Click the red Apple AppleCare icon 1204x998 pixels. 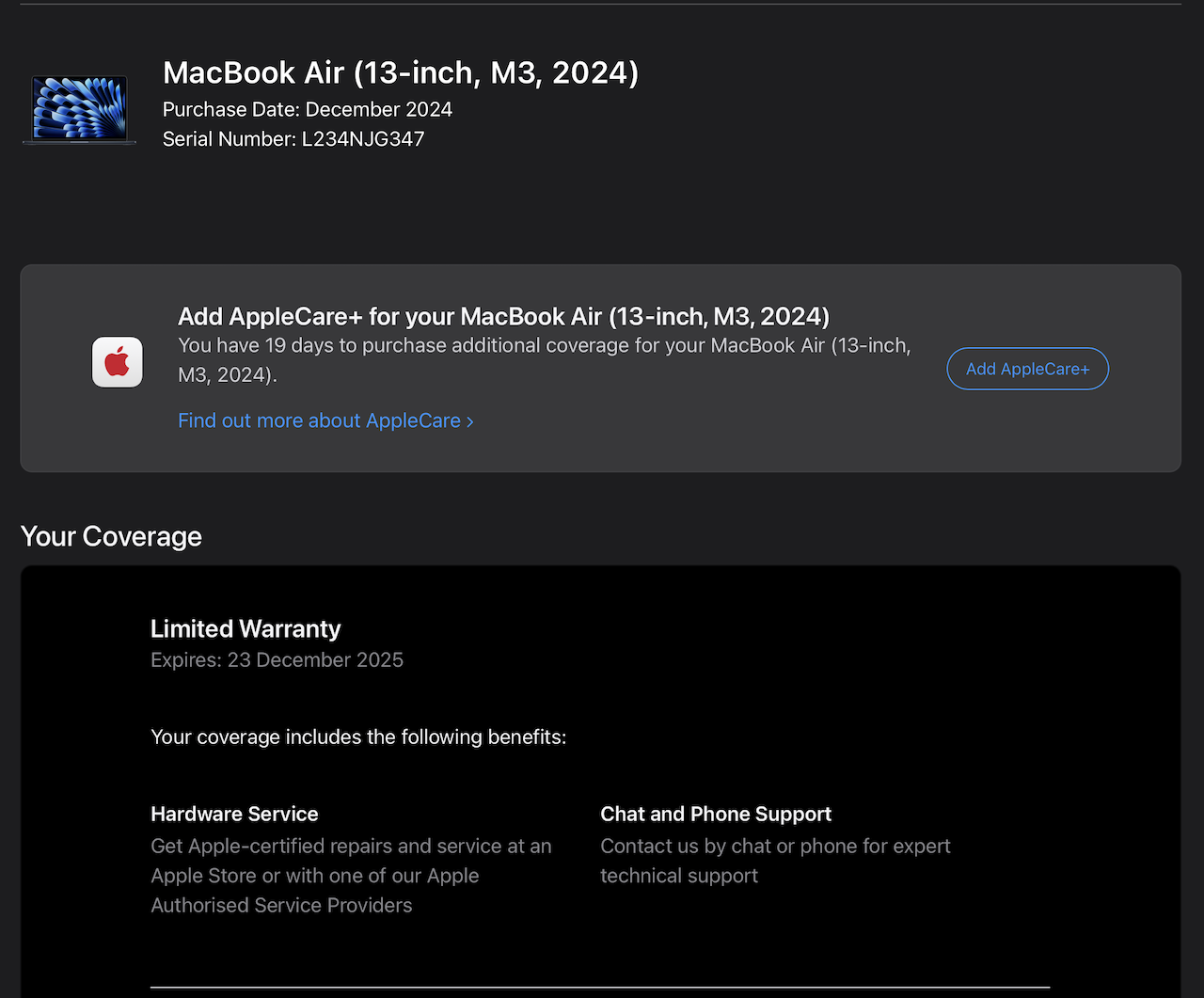click(118, 362)
